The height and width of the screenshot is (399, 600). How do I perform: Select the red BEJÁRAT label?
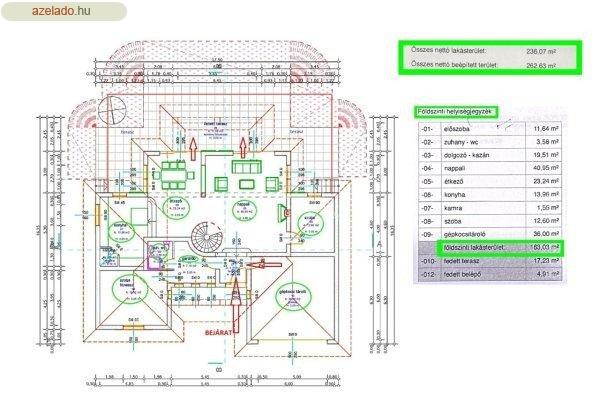[218, 332]
